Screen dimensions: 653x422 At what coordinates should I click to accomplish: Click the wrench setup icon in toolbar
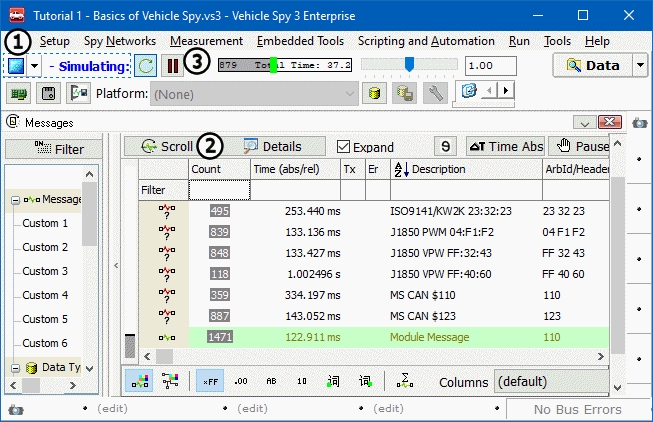point(435,93)
